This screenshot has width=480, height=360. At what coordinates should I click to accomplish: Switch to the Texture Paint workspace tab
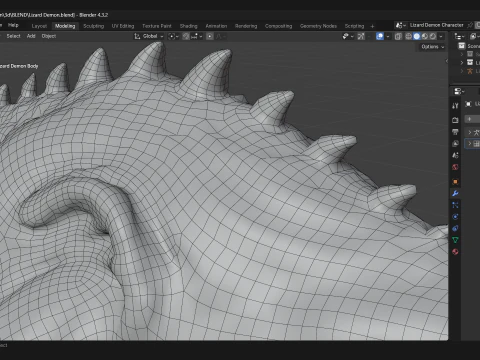(x=157, y=26)
